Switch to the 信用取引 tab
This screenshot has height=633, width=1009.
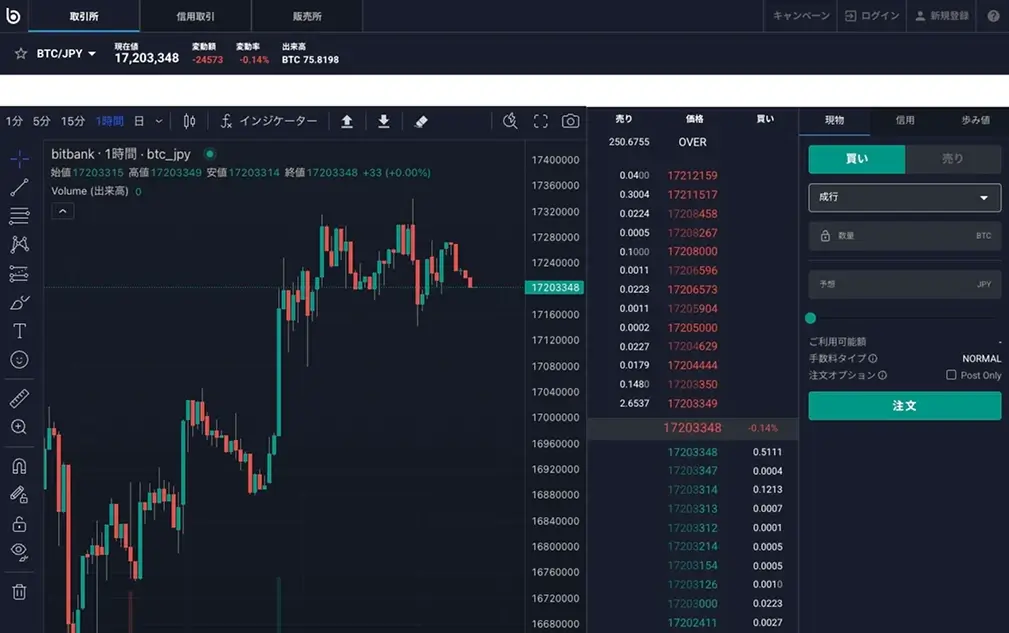pyautogui.click(x=196, y=16)
